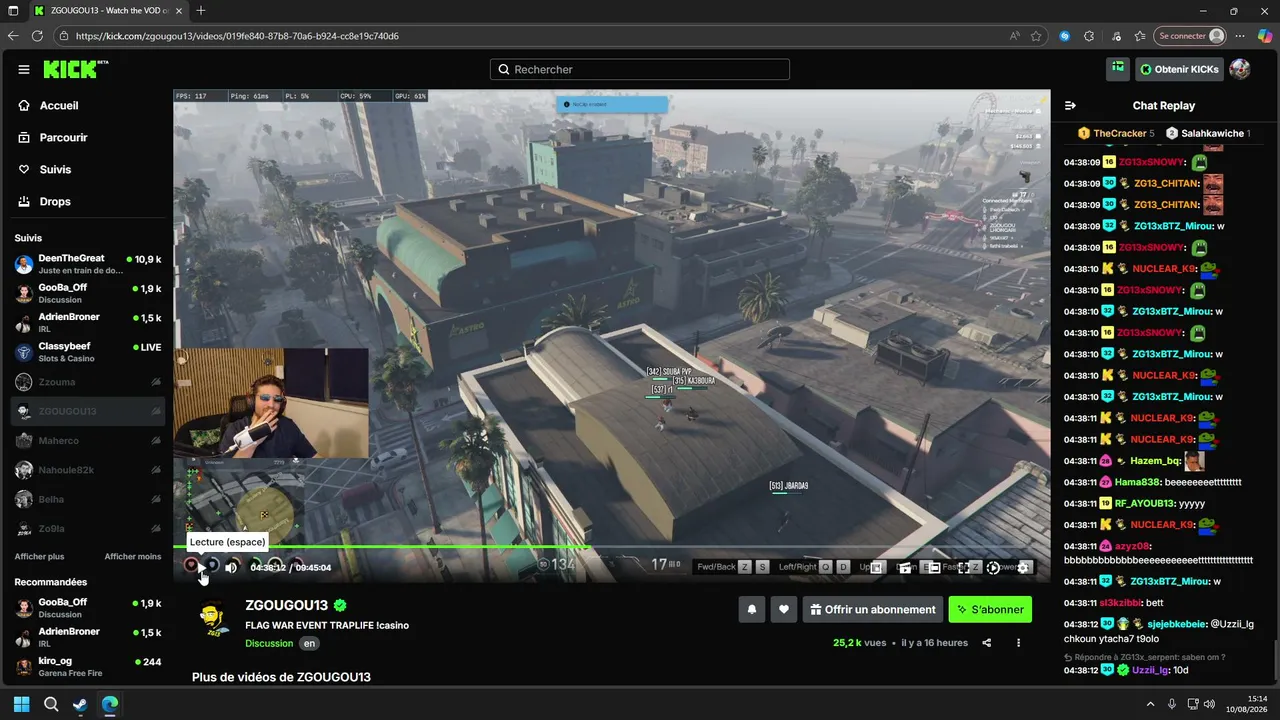Open the Windows Start menu
Image resolution: width=1280 pixels, height=720 pixels.
22,704
